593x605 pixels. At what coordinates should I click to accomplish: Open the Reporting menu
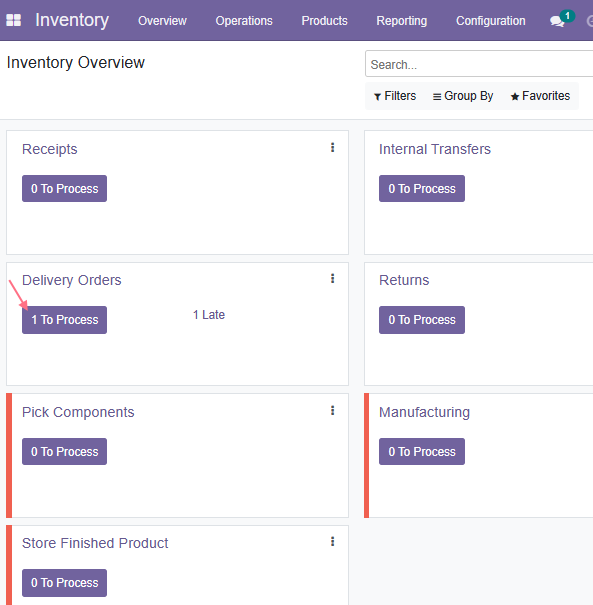point(402,20)
